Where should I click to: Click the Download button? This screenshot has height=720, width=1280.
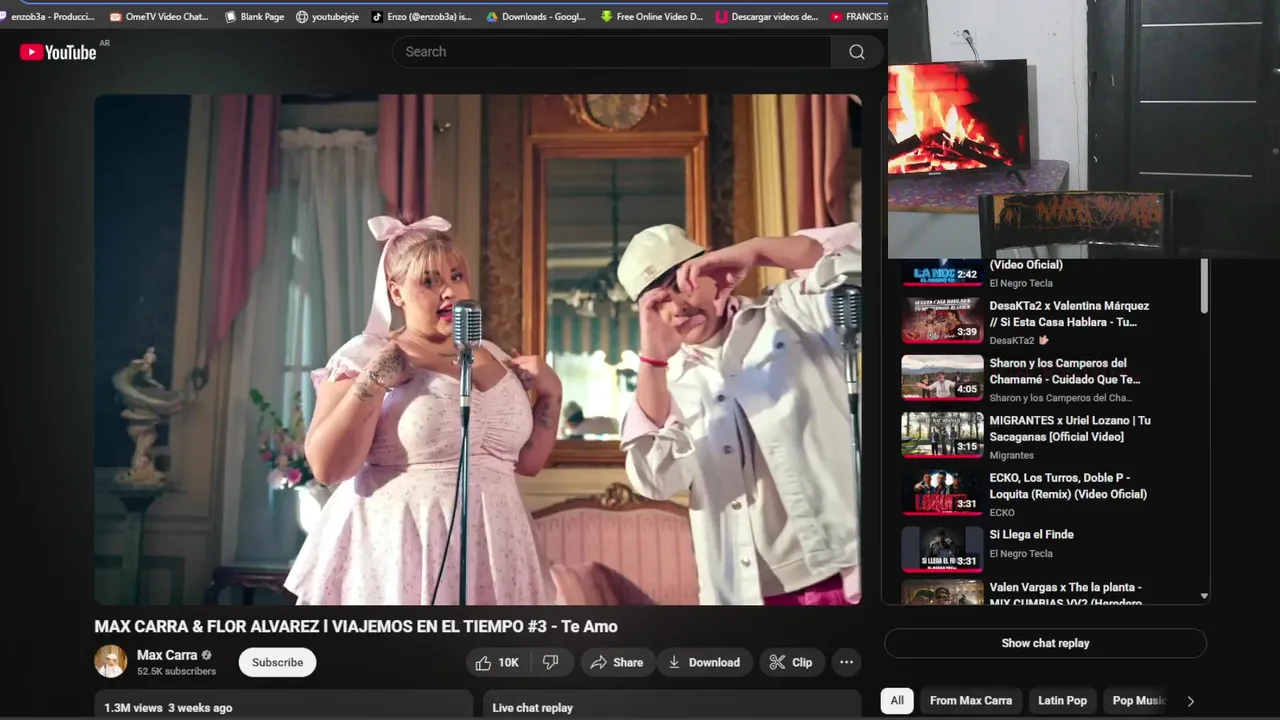click(x=705, y=662)
